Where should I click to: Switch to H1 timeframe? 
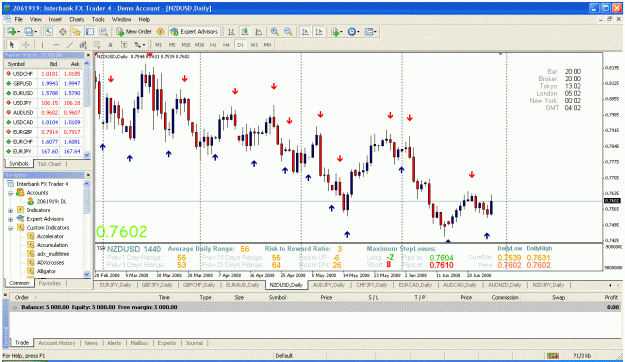pyautogui.click(x=213, y=45)
